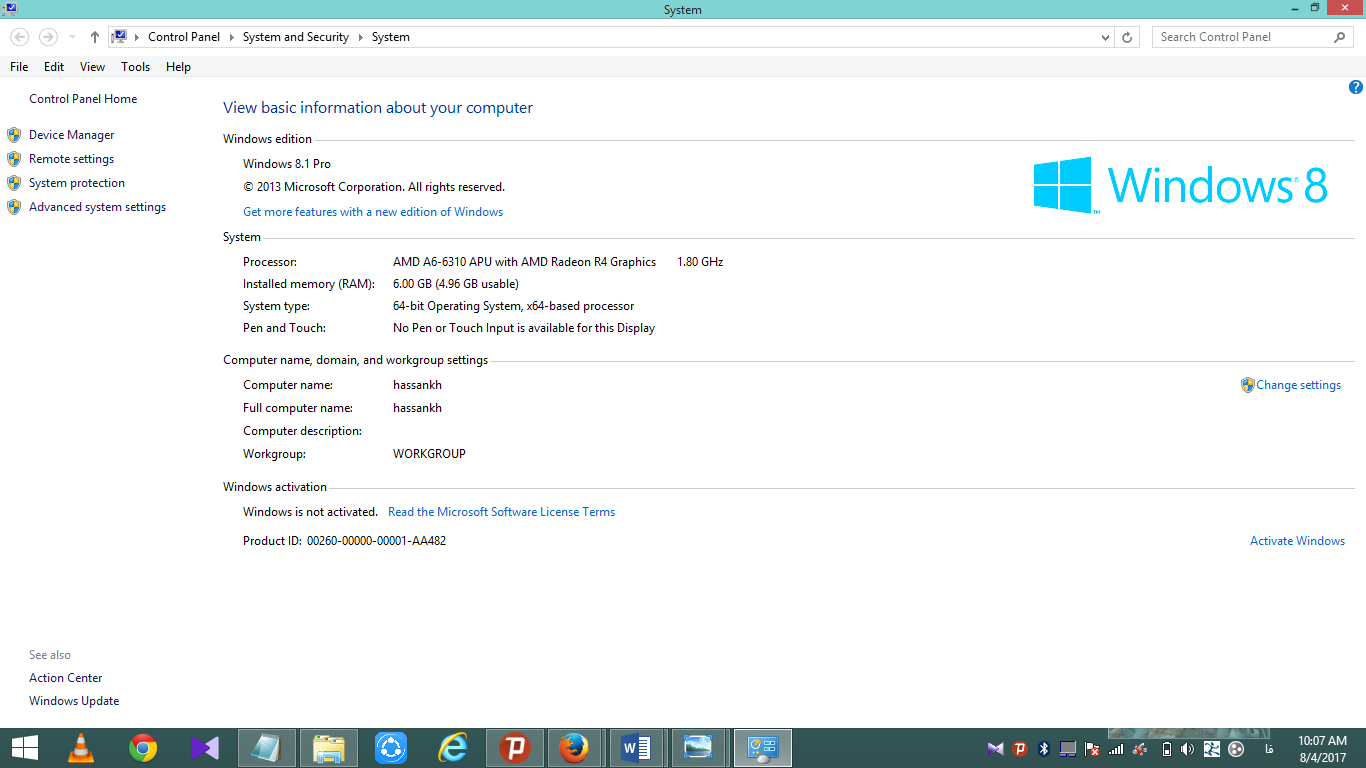The height and width of the screenshot is (768, 1366).
Task: Launch Google Chrome from taskbar
Action: point(143,748)
